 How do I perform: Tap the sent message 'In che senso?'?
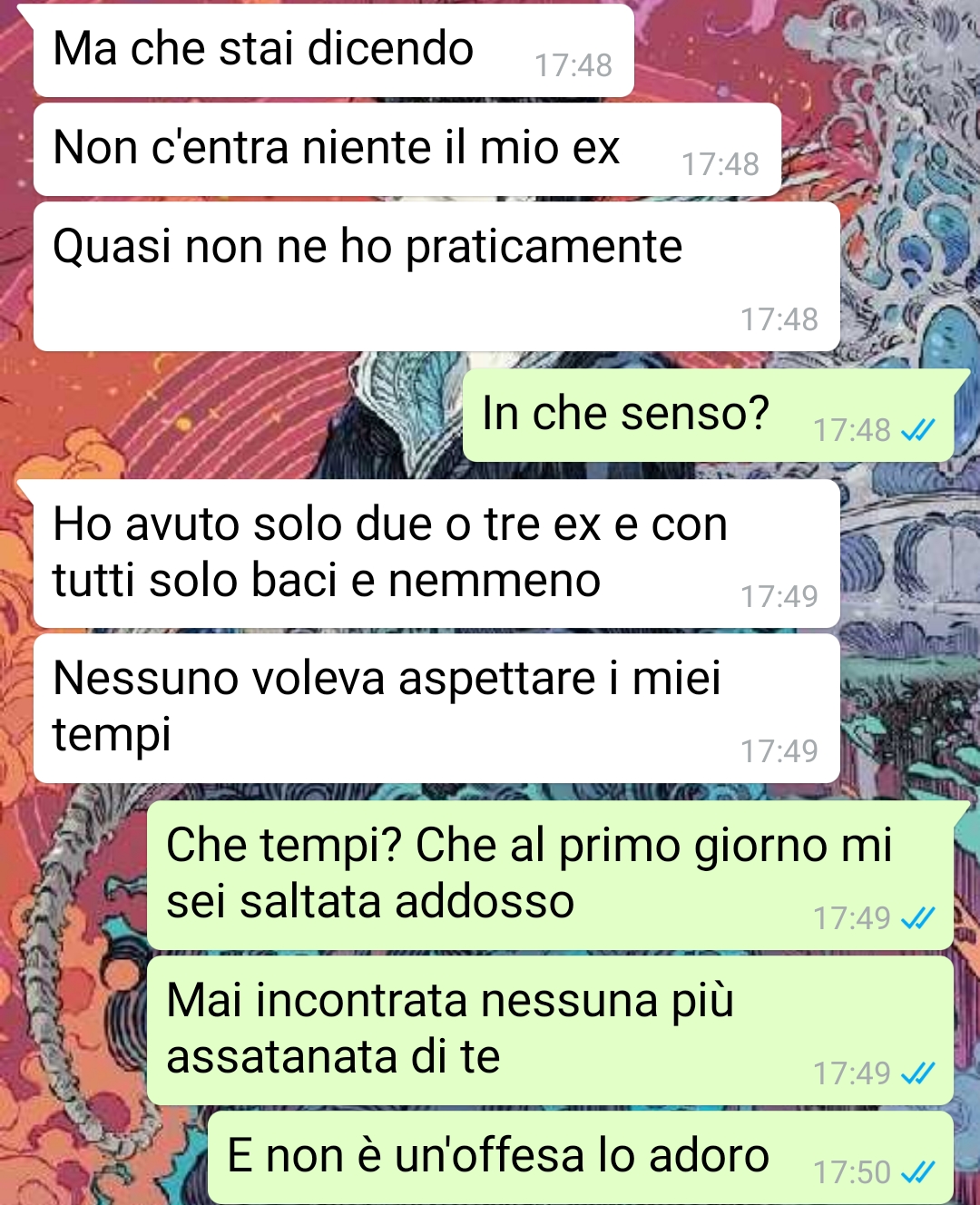[x=709, y=416]
